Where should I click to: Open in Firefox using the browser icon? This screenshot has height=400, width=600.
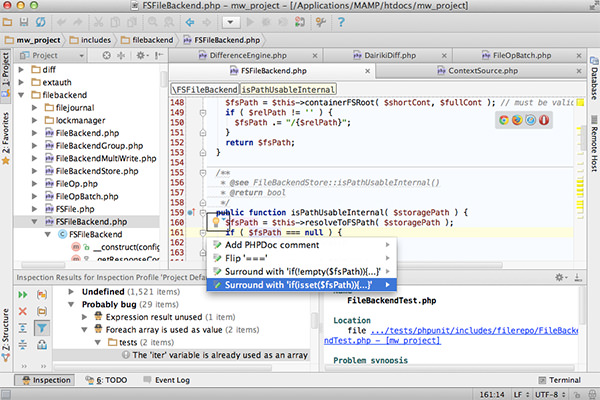pos(516,120)
